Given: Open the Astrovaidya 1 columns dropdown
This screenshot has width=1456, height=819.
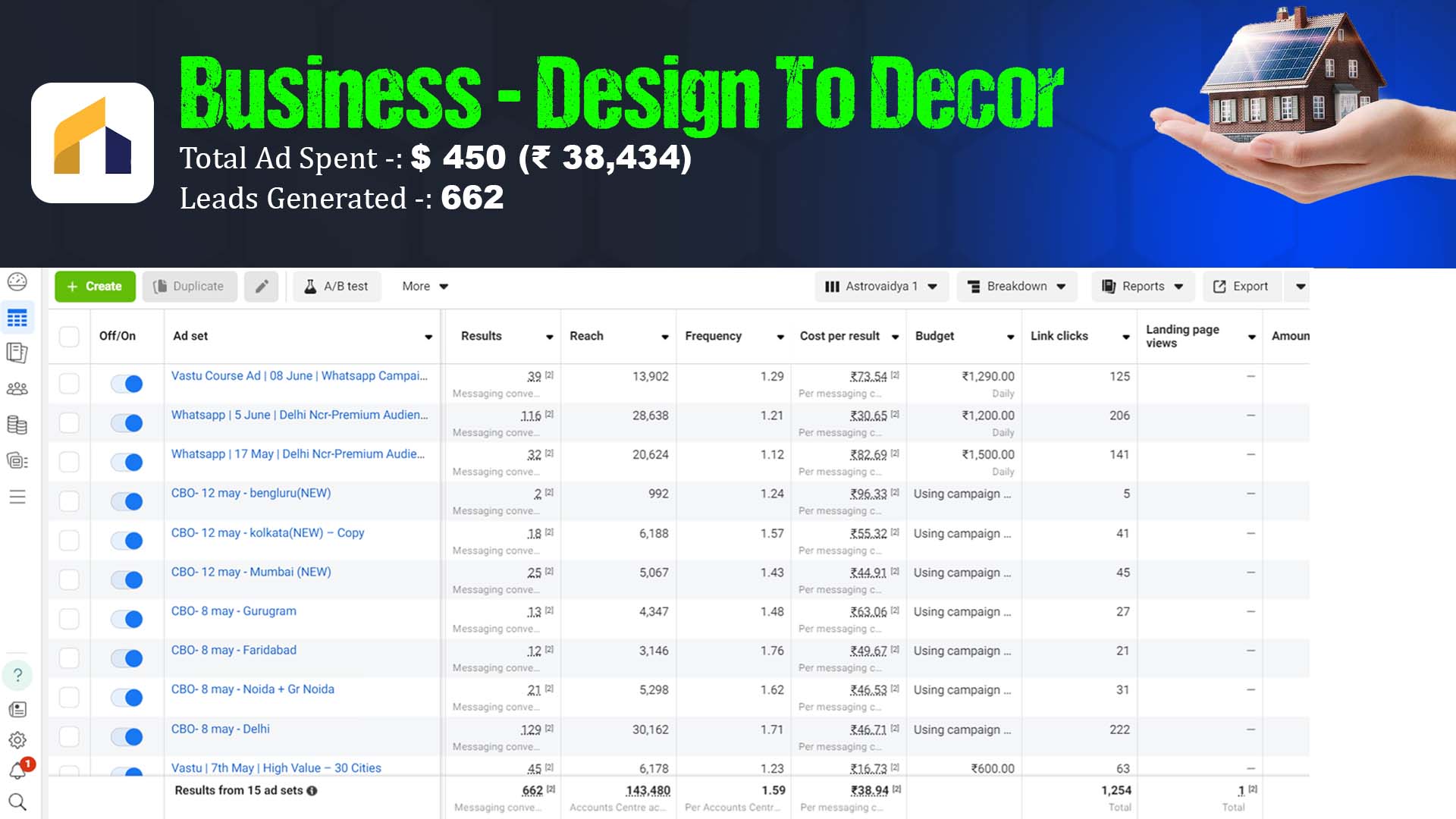Looking at the screenshot, I should coord(882,287).
